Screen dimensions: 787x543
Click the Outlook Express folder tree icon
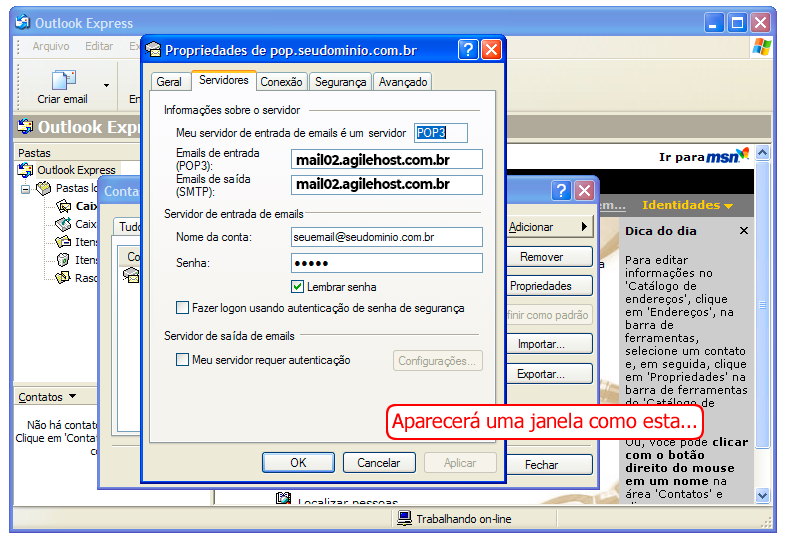point(26,170)
